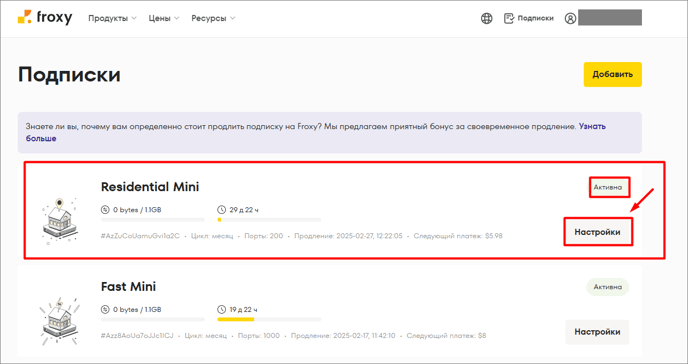This screenshot has height=364, width=688.
Task: Select the ID #Azz8AoUa7oJJc1ICJ
Action: (137, 336)
